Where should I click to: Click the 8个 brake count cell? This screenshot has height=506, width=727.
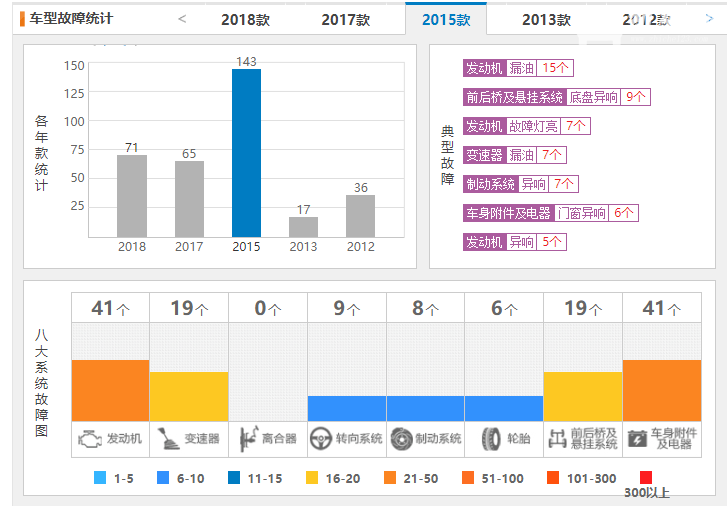426,308
